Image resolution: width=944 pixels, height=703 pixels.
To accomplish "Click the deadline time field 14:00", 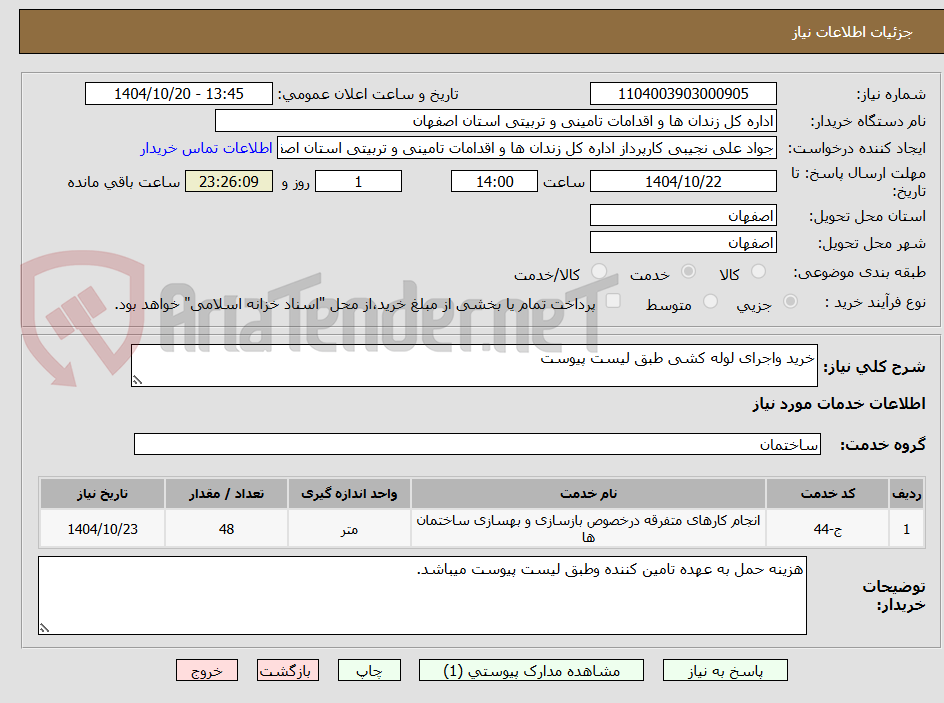I will pos(494,181).
